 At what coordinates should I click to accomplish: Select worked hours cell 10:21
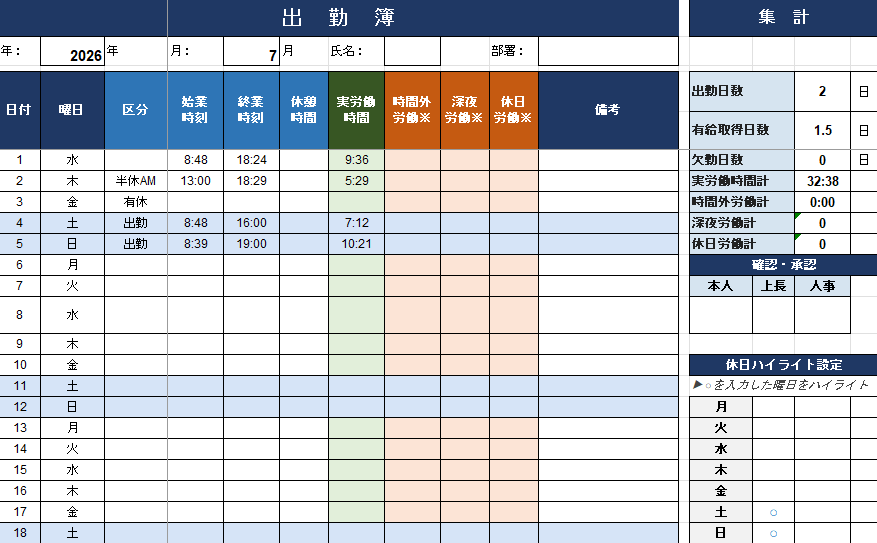coord(356,244)
